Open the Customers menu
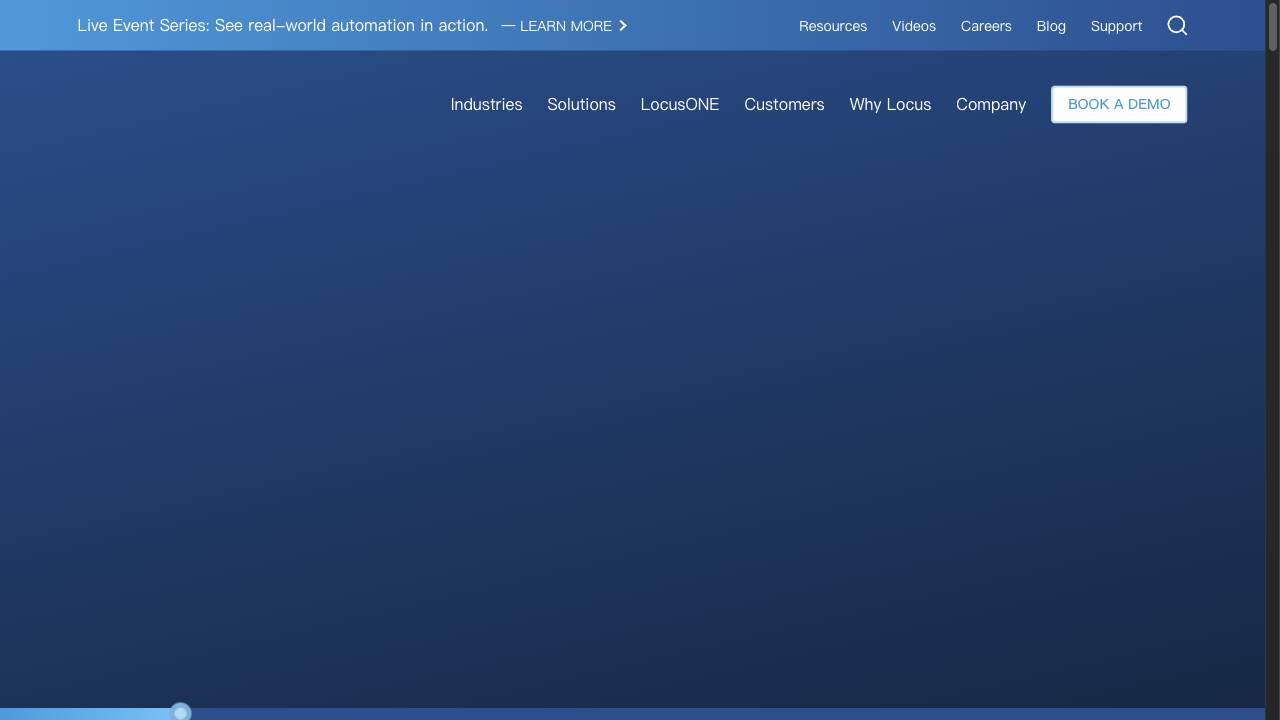1280x720 pixels. tap(784, 104)
